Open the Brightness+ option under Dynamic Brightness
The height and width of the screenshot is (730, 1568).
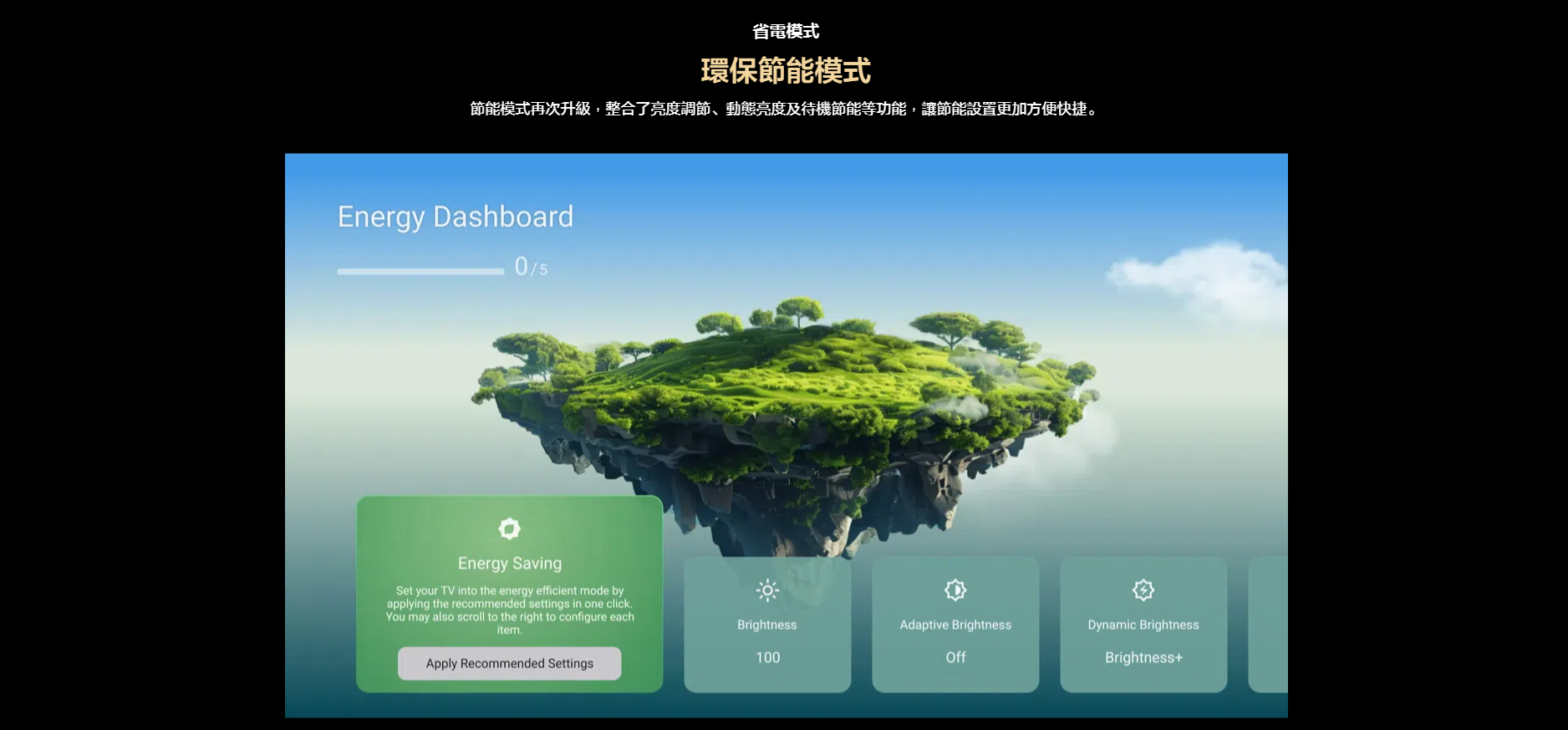(x=1143, y=658)
